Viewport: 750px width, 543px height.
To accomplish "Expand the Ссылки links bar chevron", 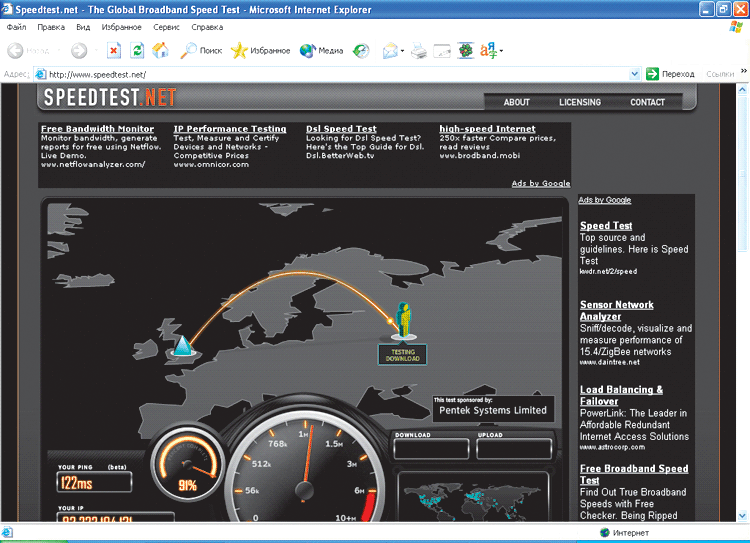I will [x=744, y=71].
